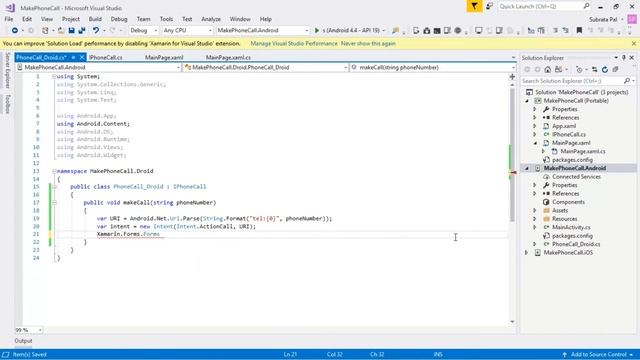
Task: Collapse the PhoneCall_Droid class outline
Action: (x=54, y=187)
